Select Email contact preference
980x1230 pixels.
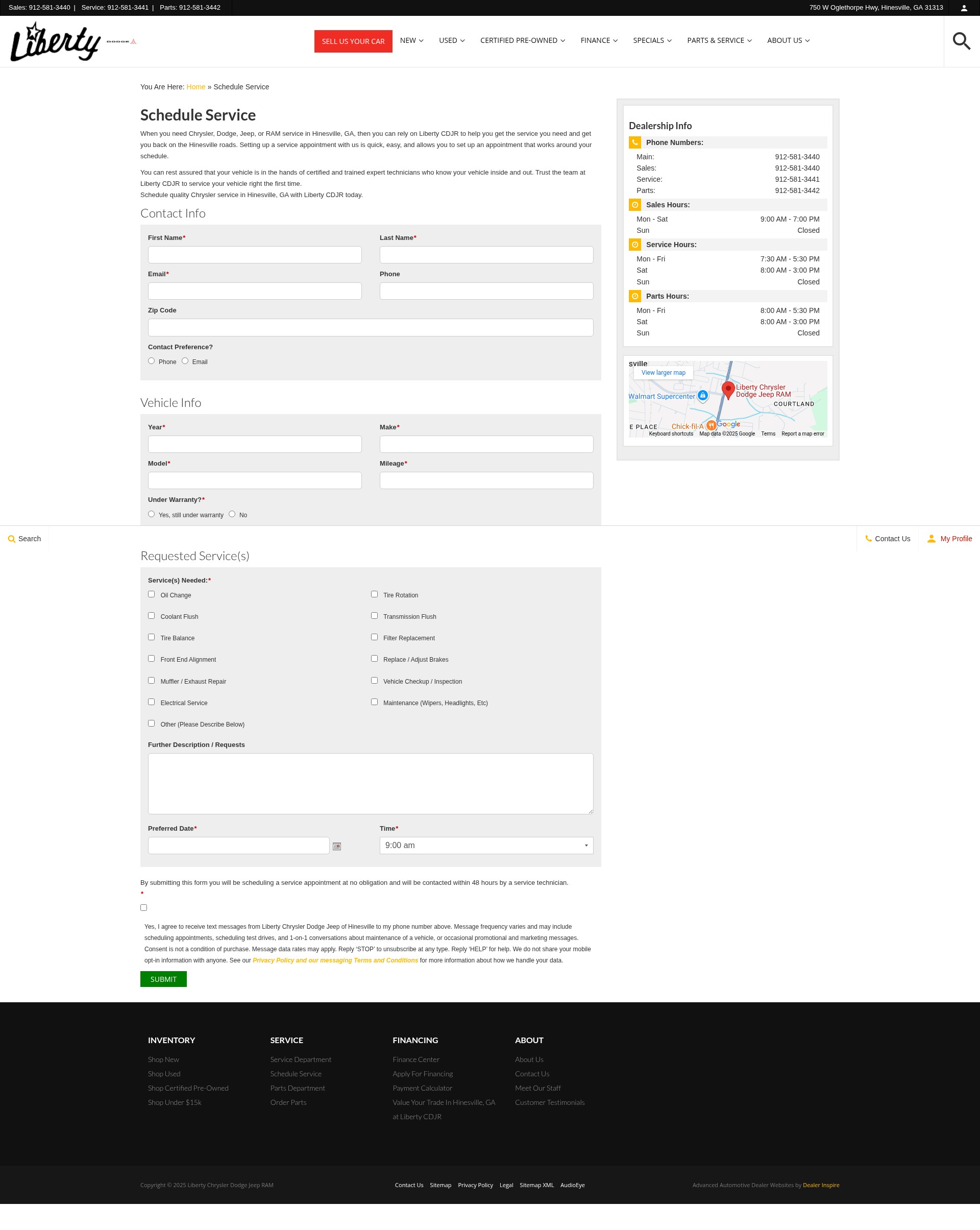point(185,361)
